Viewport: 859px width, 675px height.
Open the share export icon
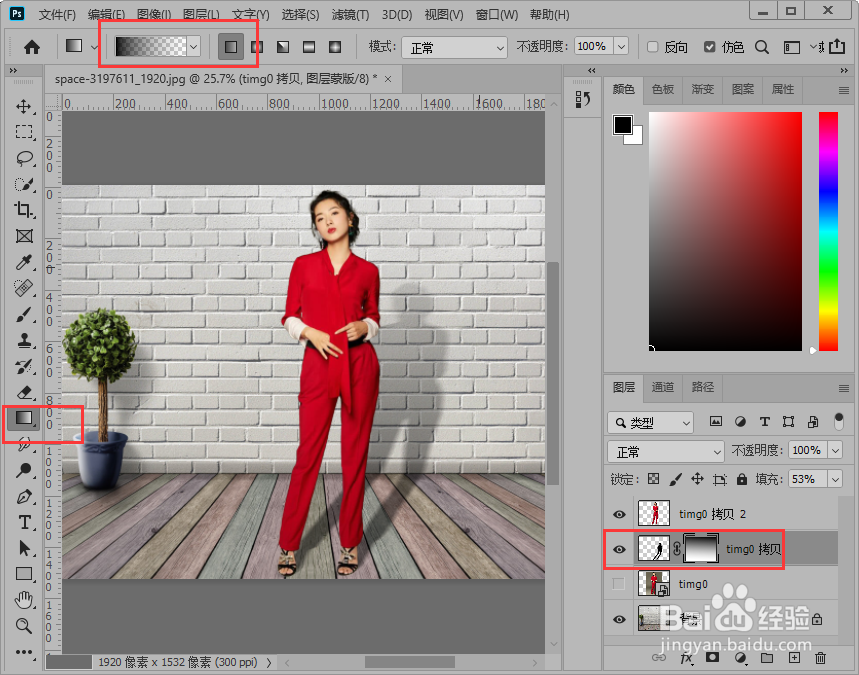pyautogui.click(x=837, y=47)
